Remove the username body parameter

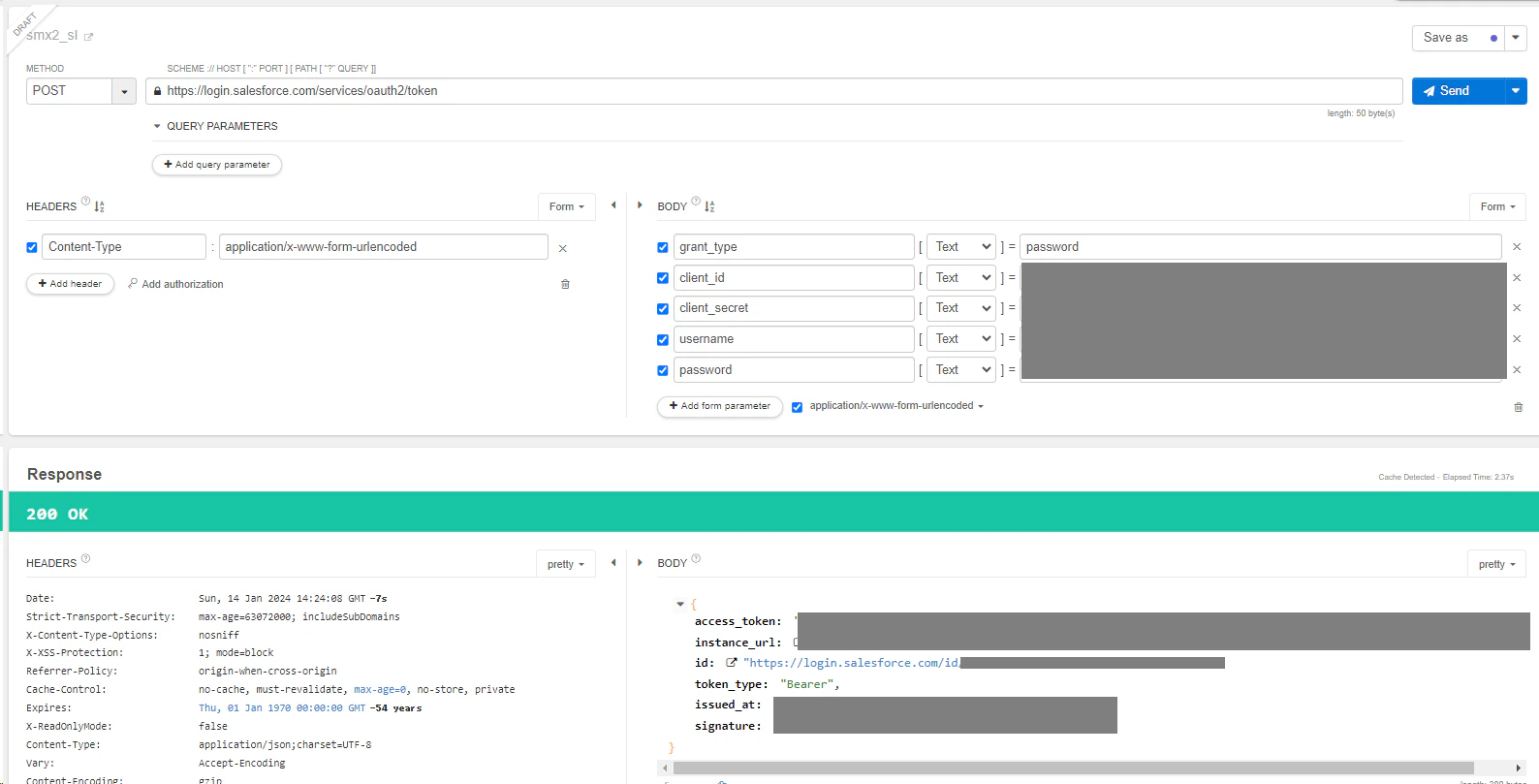point(1517,339)
